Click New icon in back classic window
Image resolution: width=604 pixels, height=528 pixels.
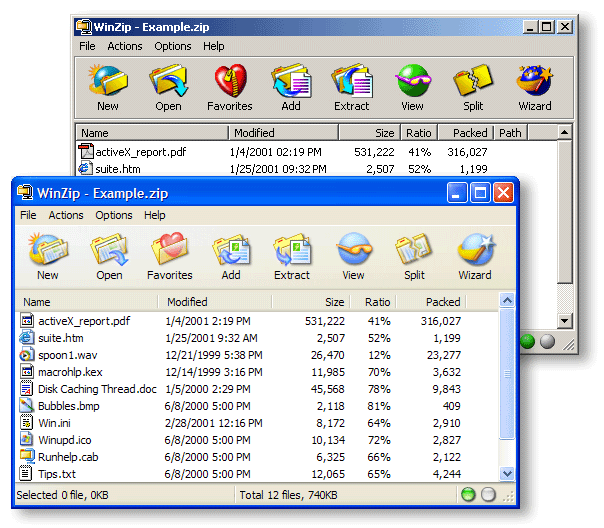coord(108,80)
